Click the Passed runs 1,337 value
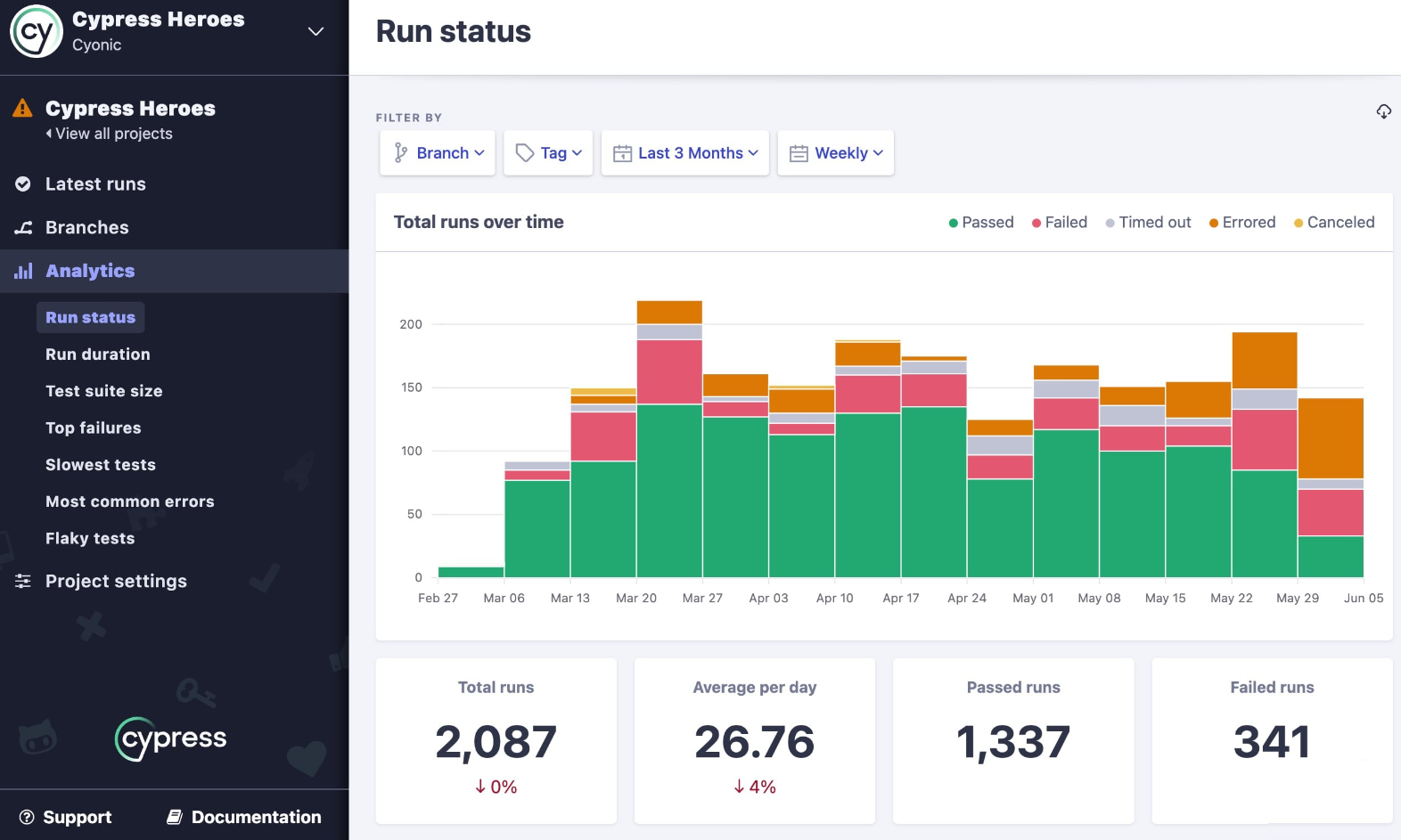The width and height of the screenshot is (1401, 840). pyautogui.click(x=1013, y=742)
